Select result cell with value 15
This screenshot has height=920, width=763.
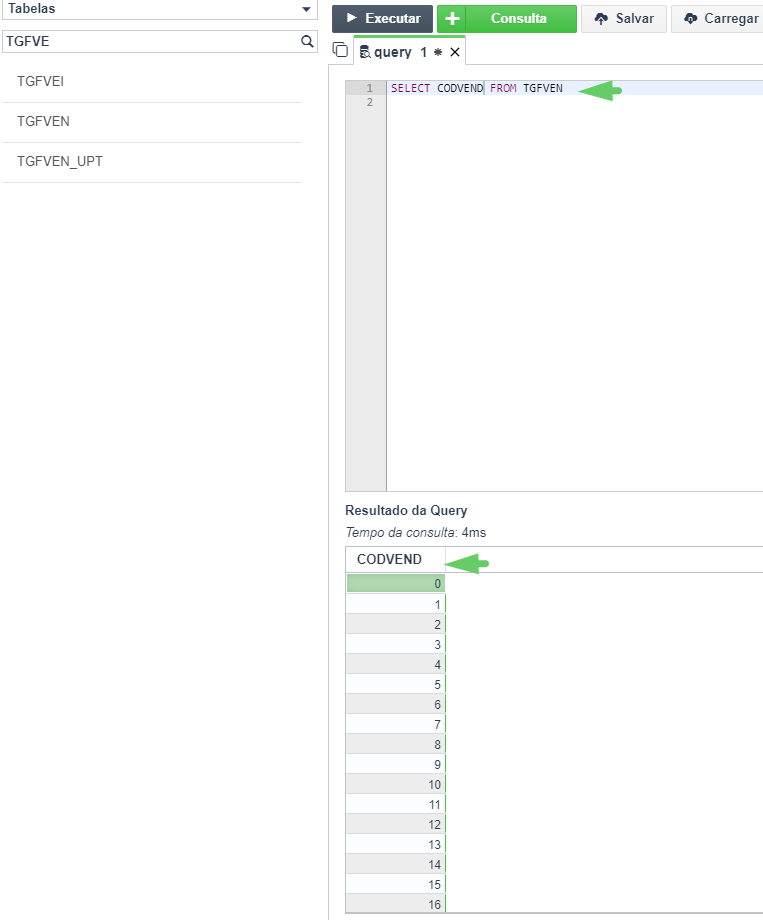pyautogui.click(x=396, y=884)
